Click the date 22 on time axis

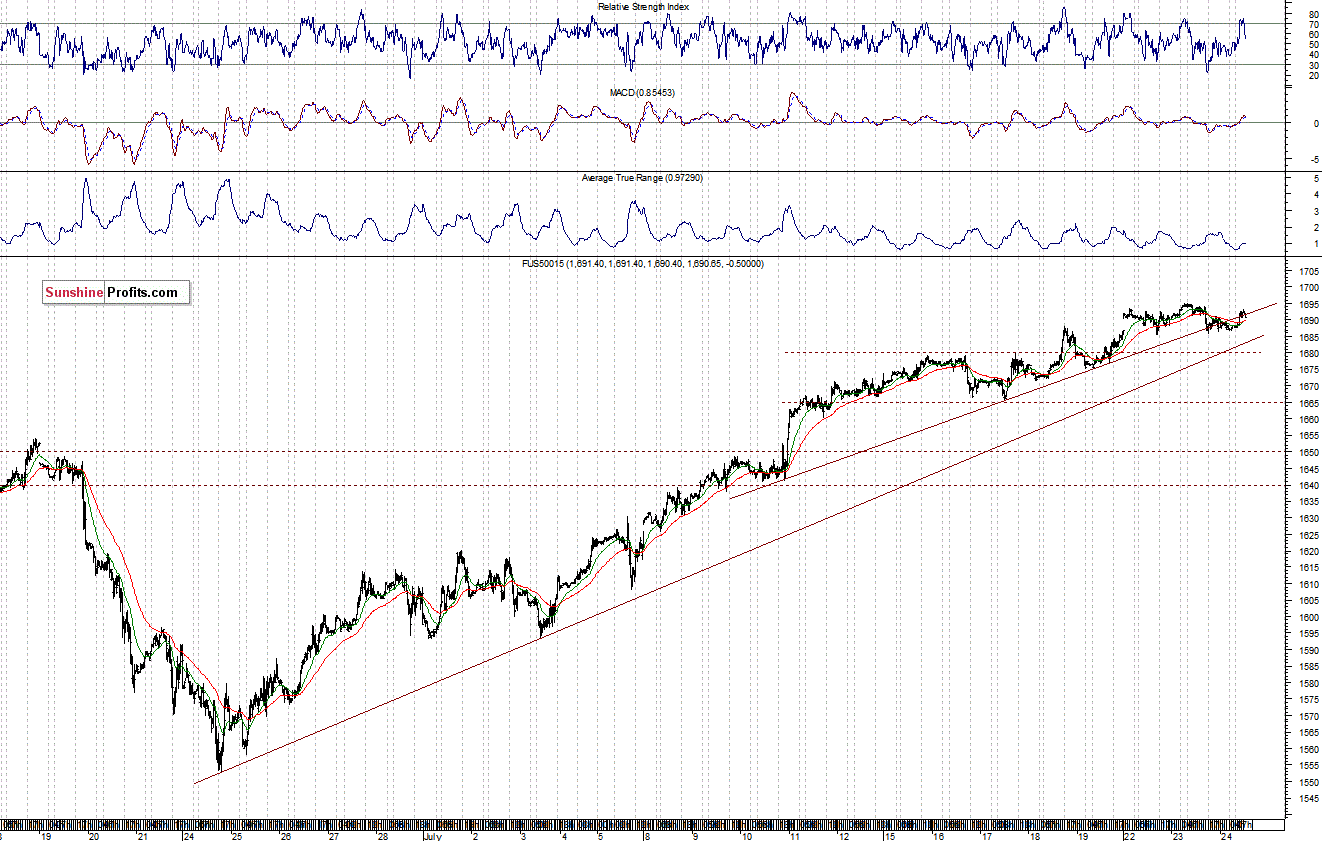tap(1129, 835)
